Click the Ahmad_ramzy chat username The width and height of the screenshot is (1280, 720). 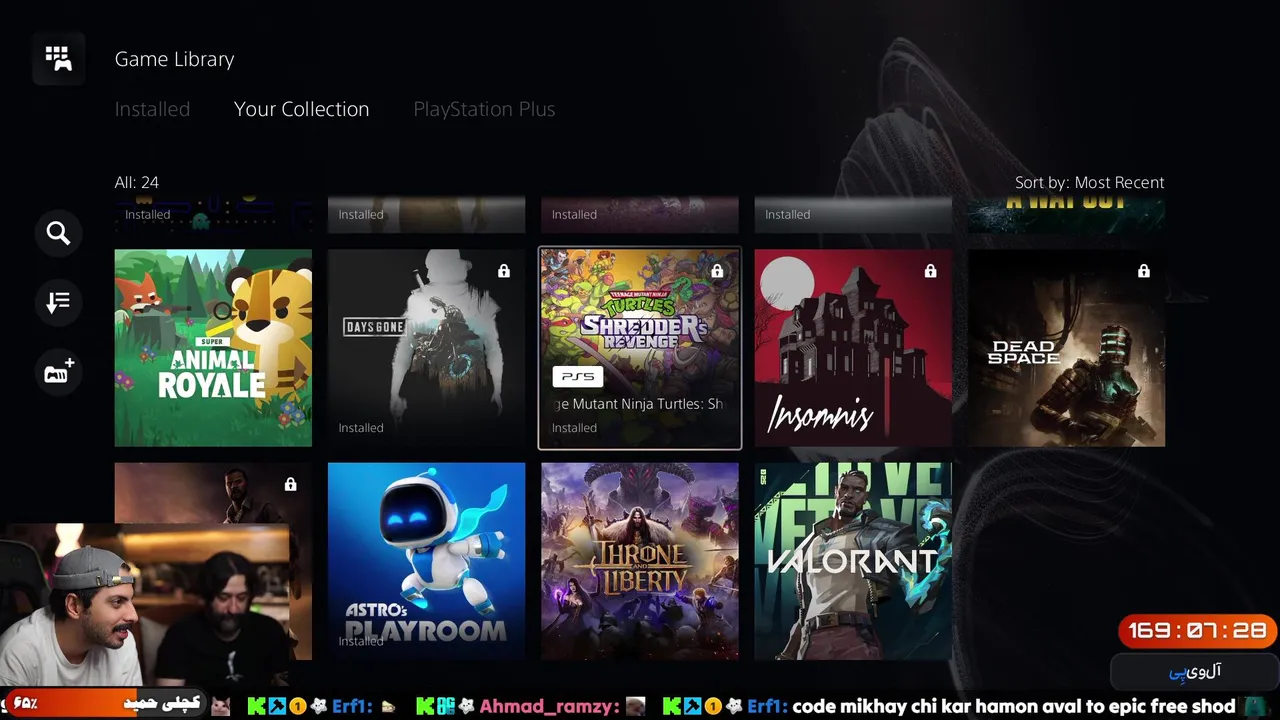tap(547, 706)
